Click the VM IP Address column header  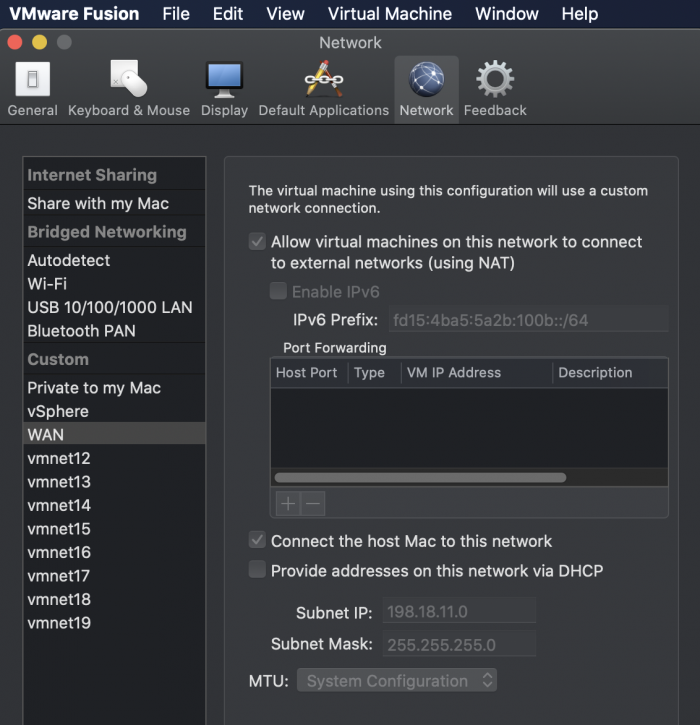(x=477, y=373)
